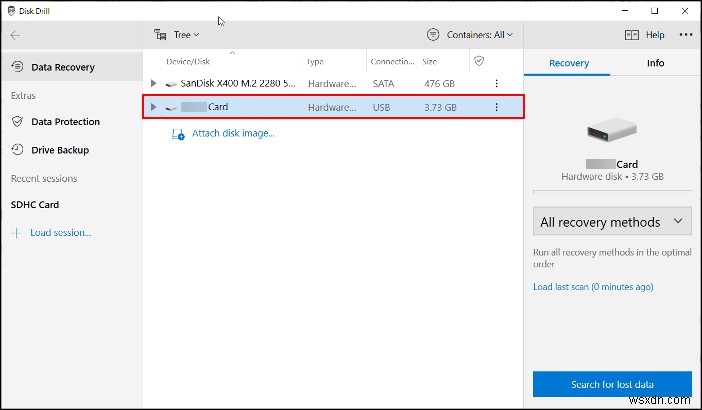Screen dimensions: 702x410
Task: Open the Tree view dropdown
Action: 186,35
